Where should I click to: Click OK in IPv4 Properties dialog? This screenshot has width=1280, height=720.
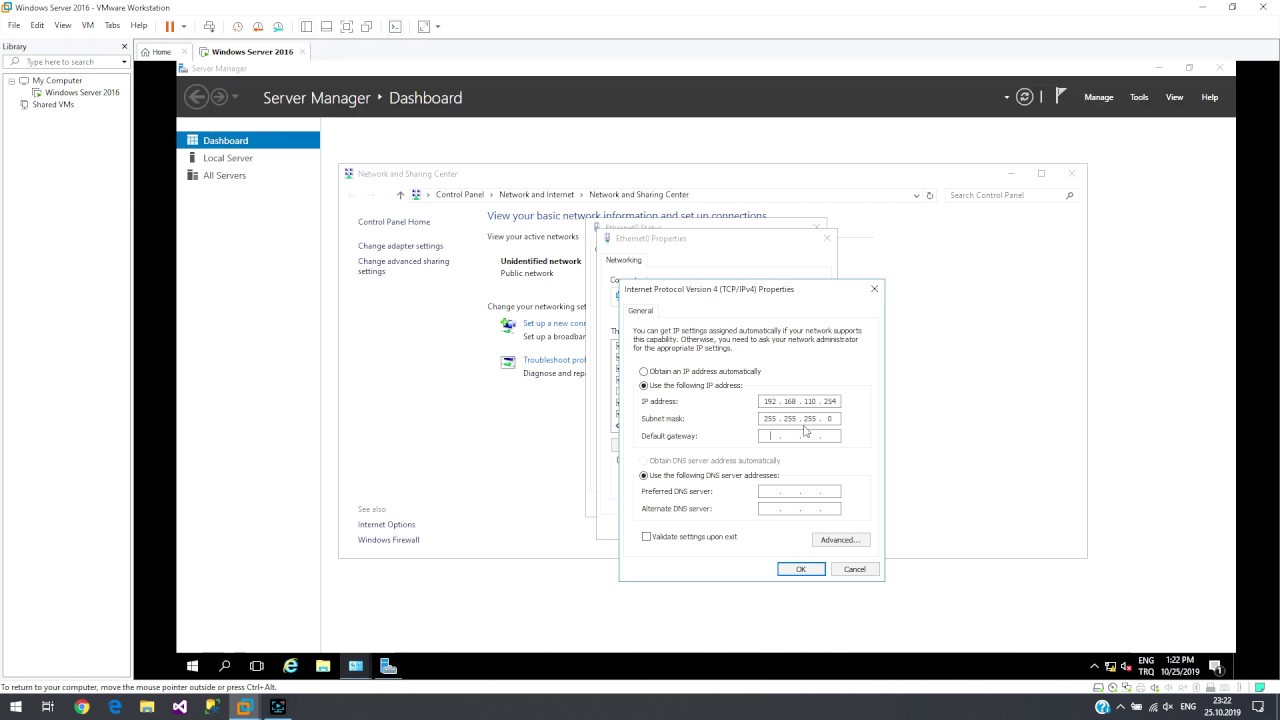pos(801,569)
